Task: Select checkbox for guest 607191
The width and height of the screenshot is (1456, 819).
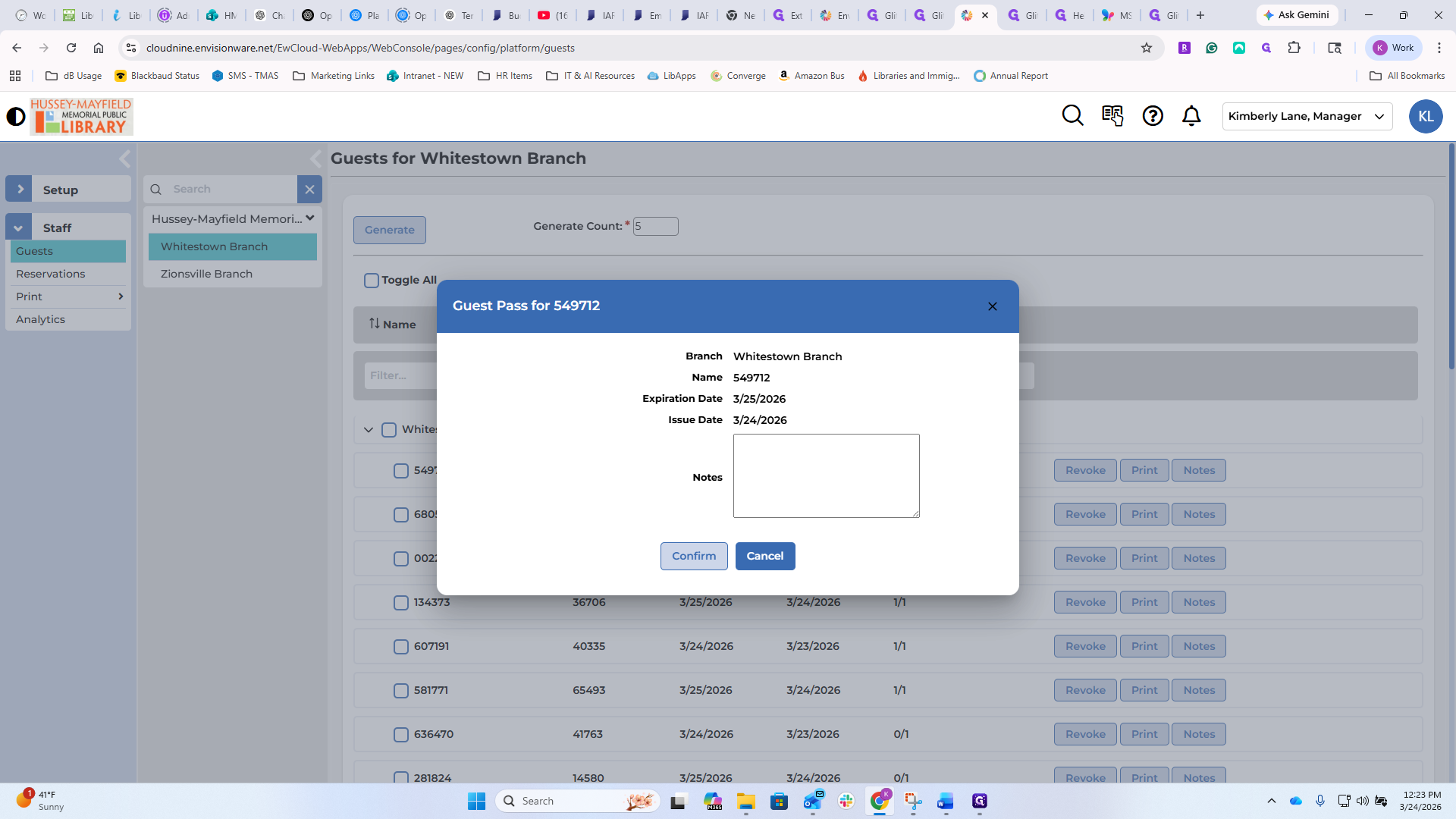Action: [401, 647]
